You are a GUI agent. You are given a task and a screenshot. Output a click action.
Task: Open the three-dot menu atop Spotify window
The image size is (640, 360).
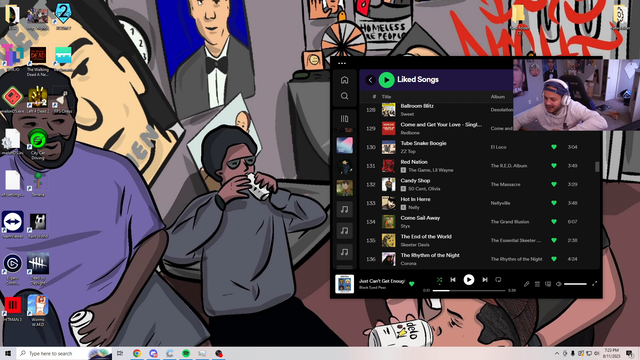click(x=342, y=63)
